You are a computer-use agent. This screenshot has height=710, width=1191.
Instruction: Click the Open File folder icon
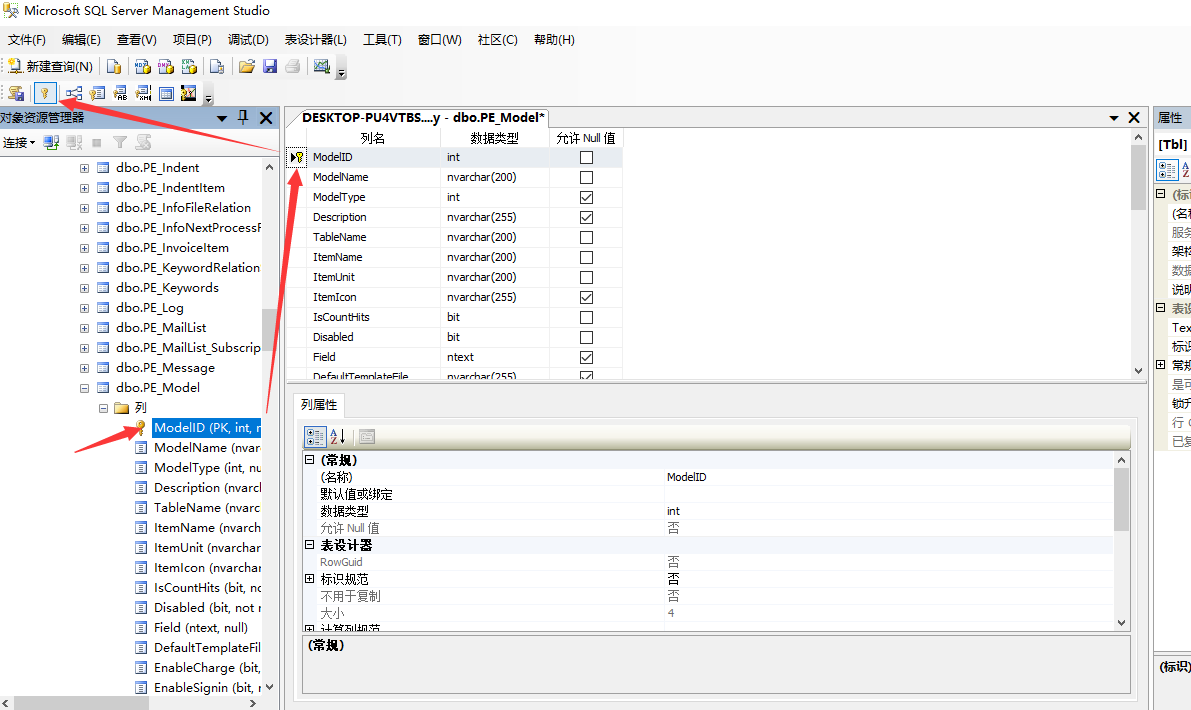point(246,67)
